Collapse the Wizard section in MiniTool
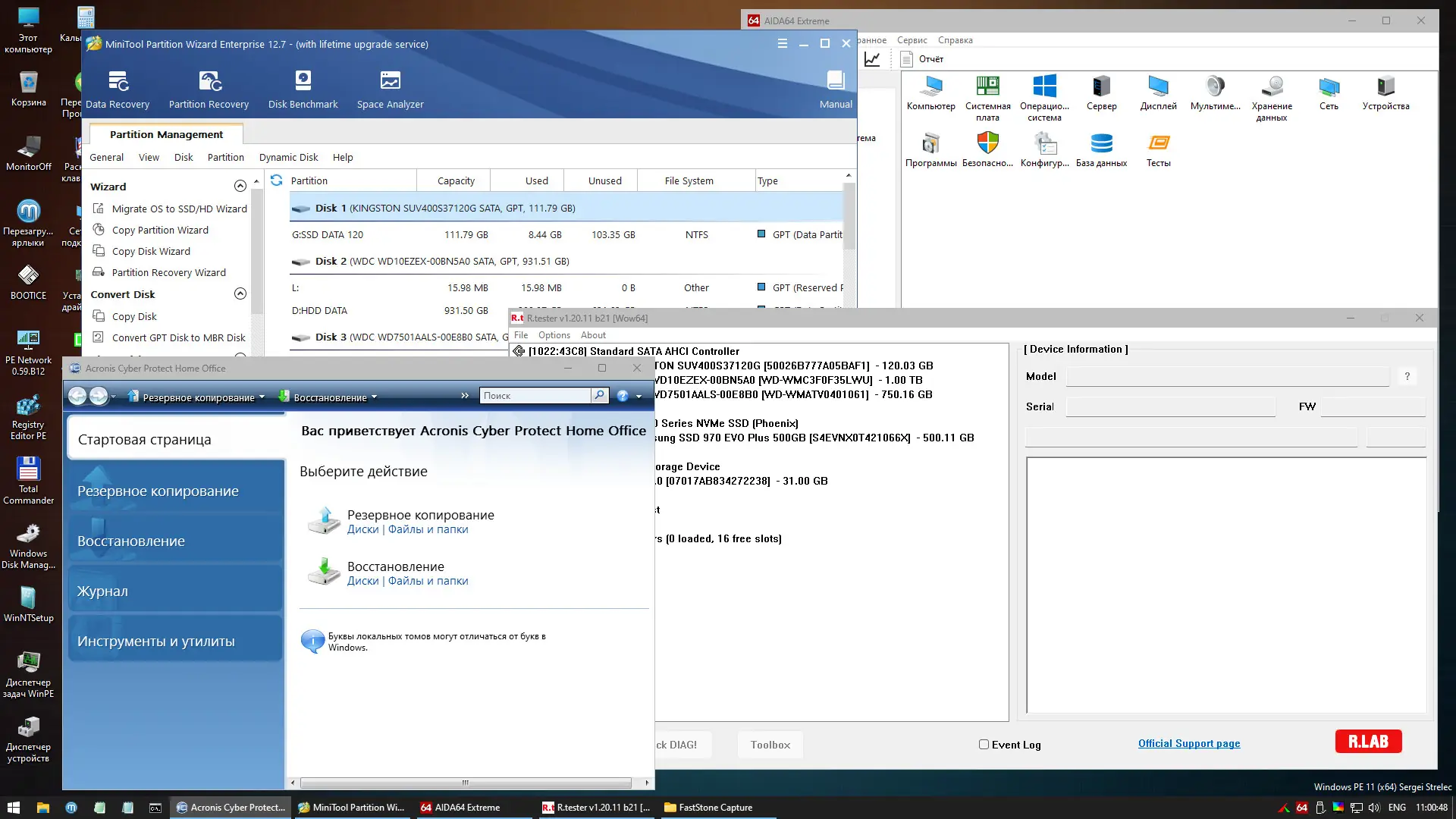Screen dimensions: 1456x819 (x=240, y=186)
